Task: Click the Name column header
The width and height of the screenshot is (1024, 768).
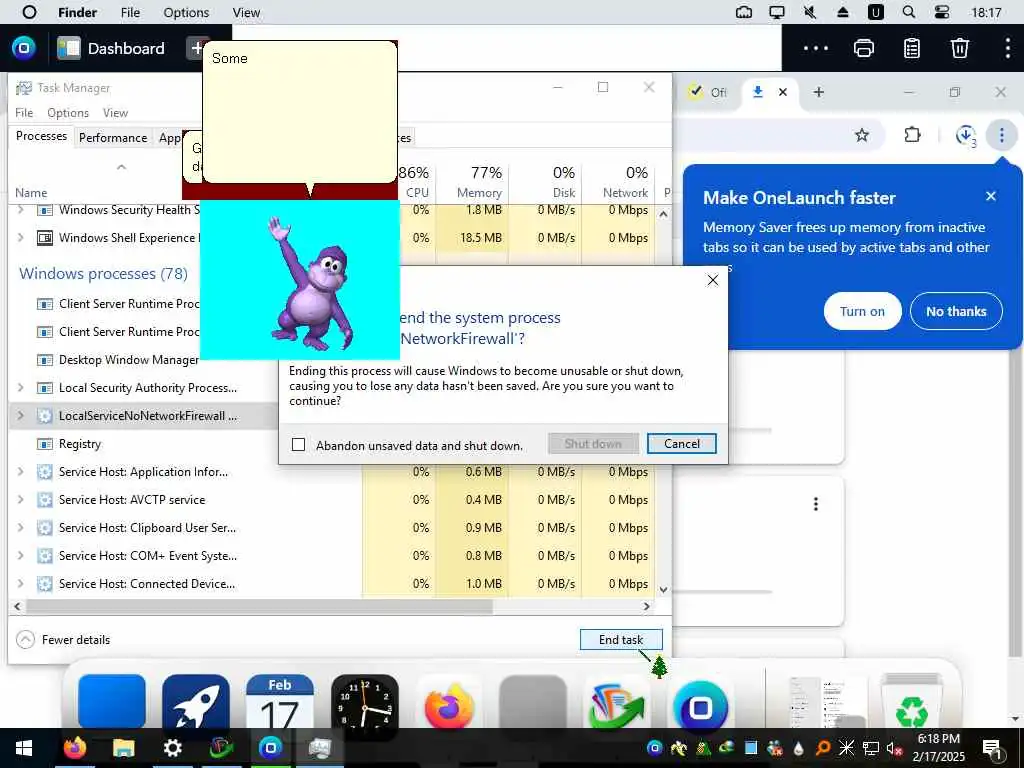Action: pos(31,193)
